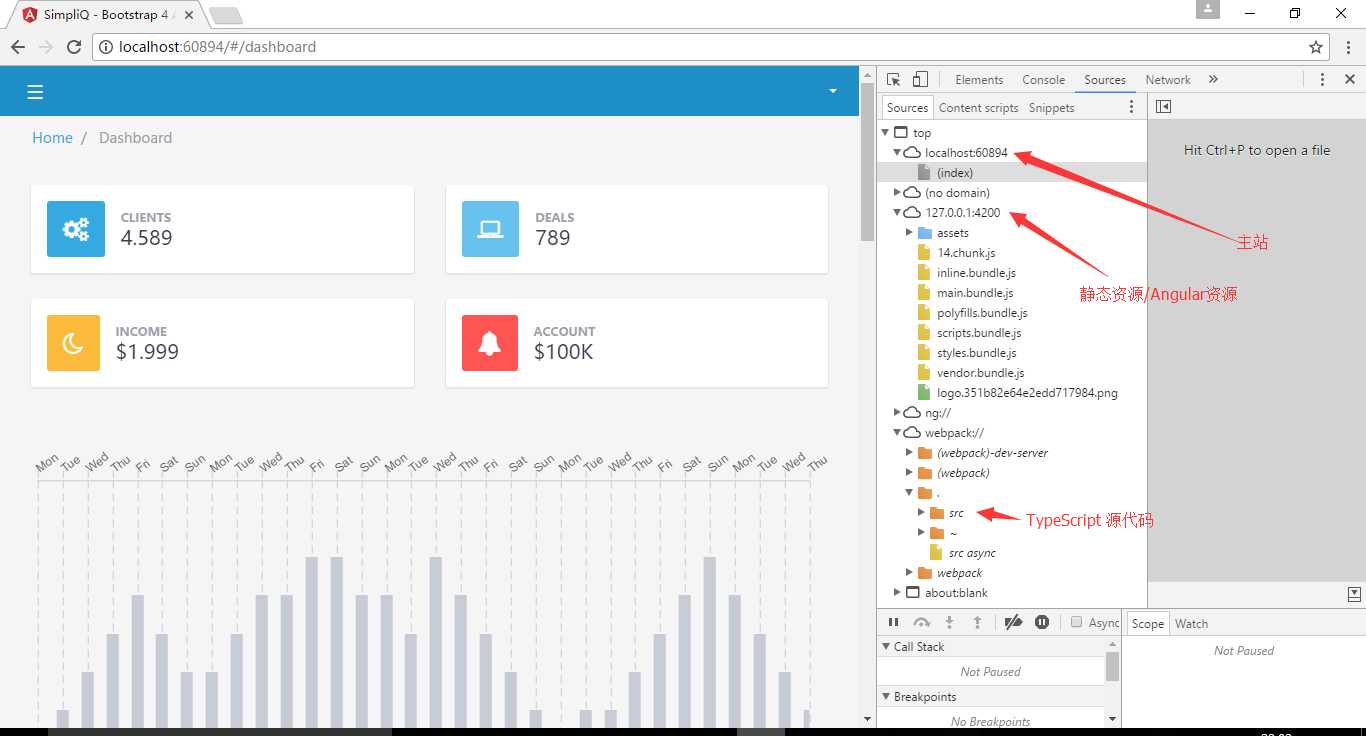Close the DevTools panel
The image size is (1366, 736).
(x=1349, y=80)
